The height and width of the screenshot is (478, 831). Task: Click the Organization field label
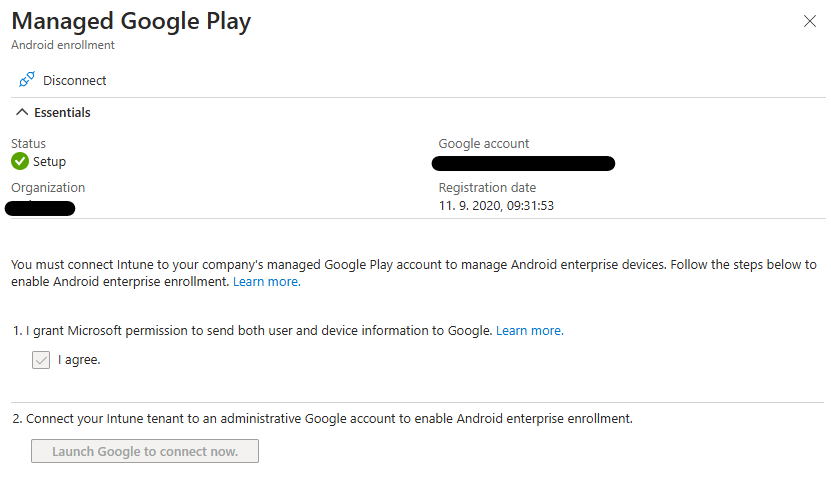point(48,188)
